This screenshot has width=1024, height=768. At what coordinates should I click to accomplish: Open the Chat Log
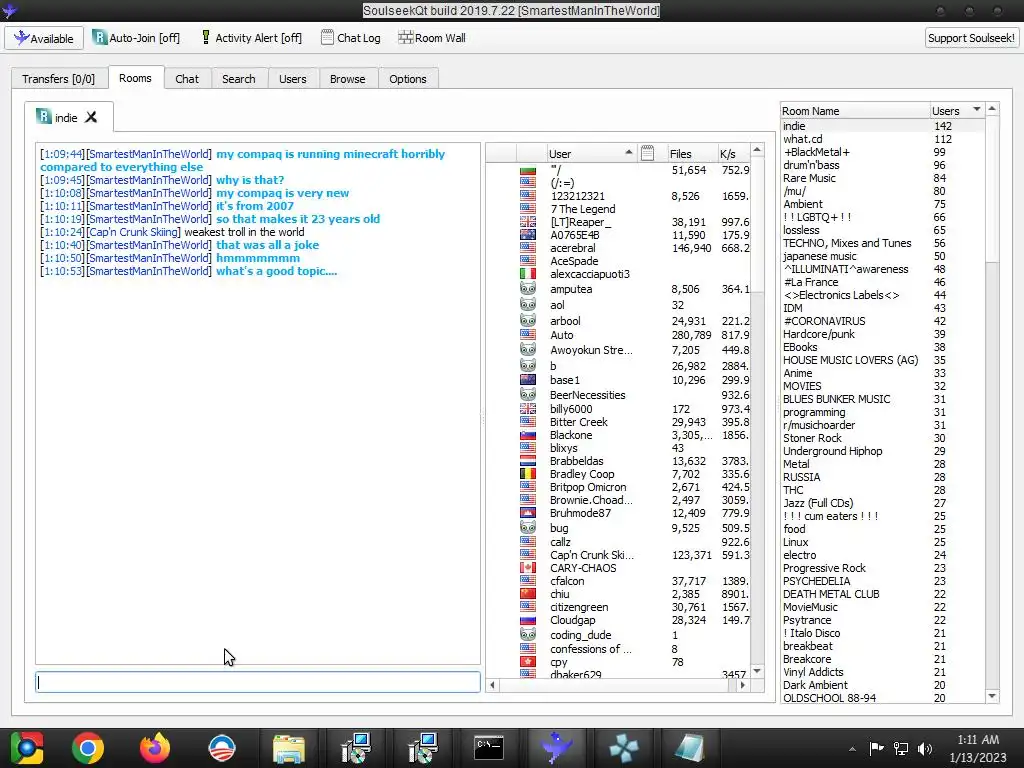pos(351,38)
